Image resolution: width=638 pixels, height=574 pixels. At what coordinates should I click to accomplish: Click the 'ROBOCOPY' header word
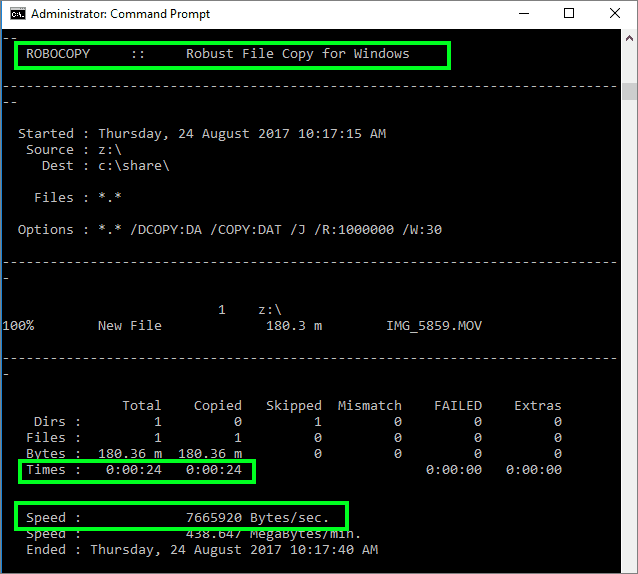58,54
